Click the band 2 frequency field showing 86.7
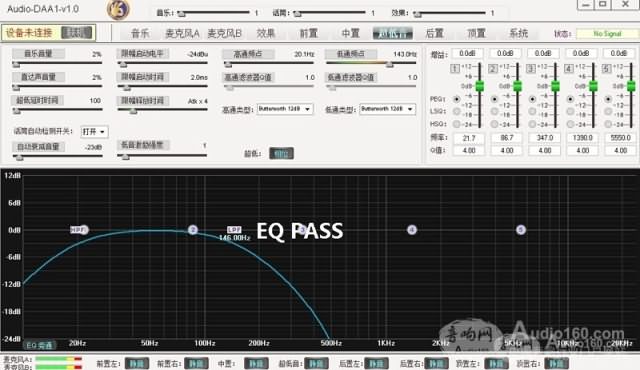Image resolution: width=640 pixels, height=370 pixels. 507,138
